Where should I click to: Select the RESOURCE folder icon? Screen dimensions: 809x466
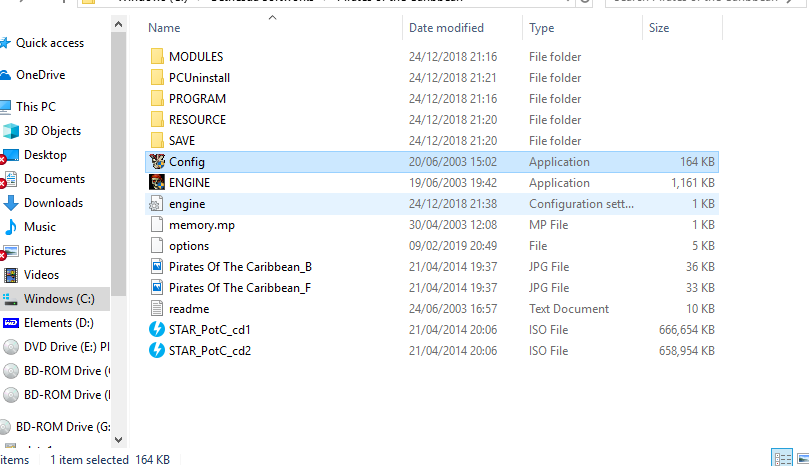(157, 120)
